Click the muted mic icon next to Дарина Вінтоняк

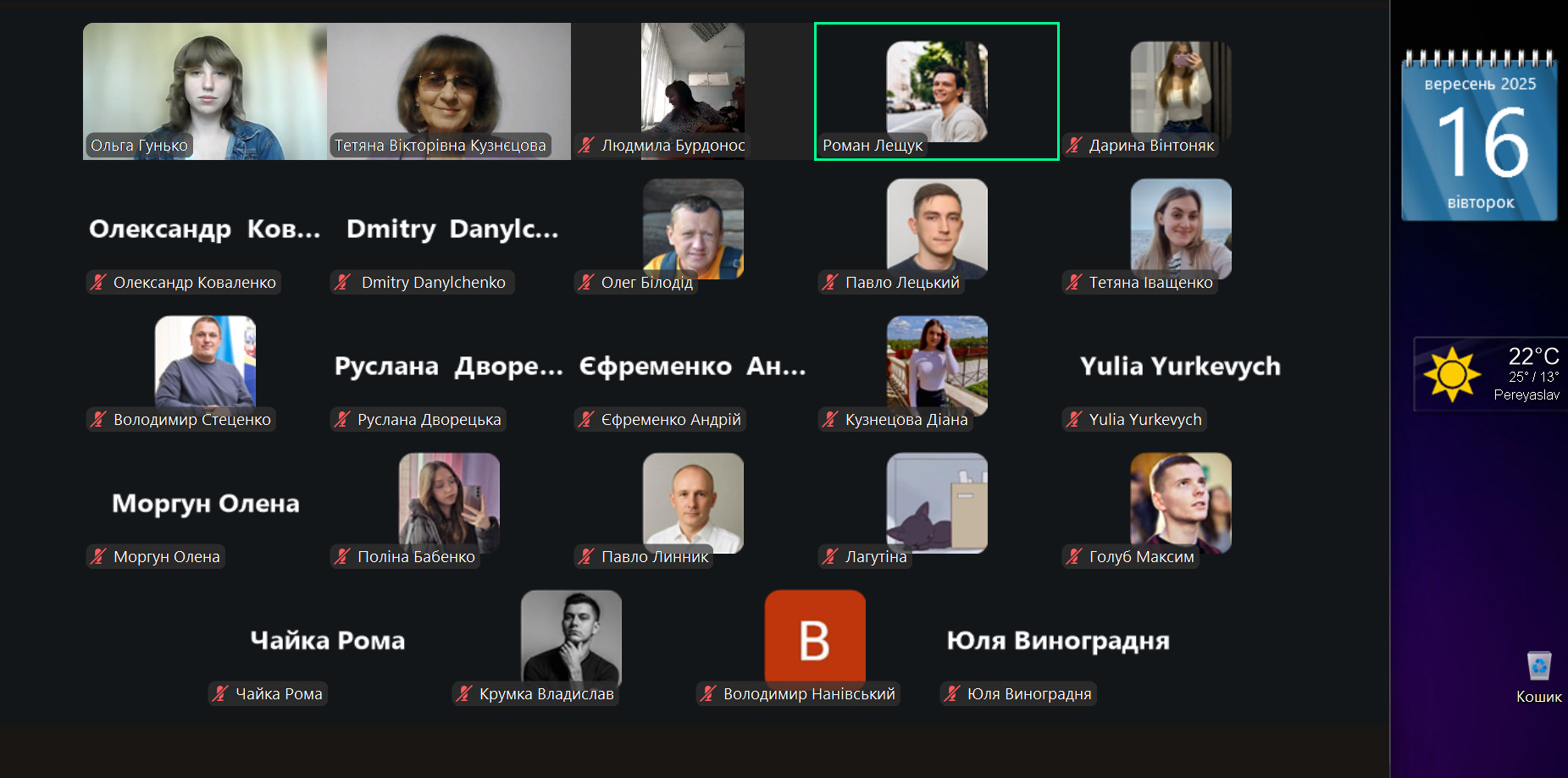[1073, 145]
